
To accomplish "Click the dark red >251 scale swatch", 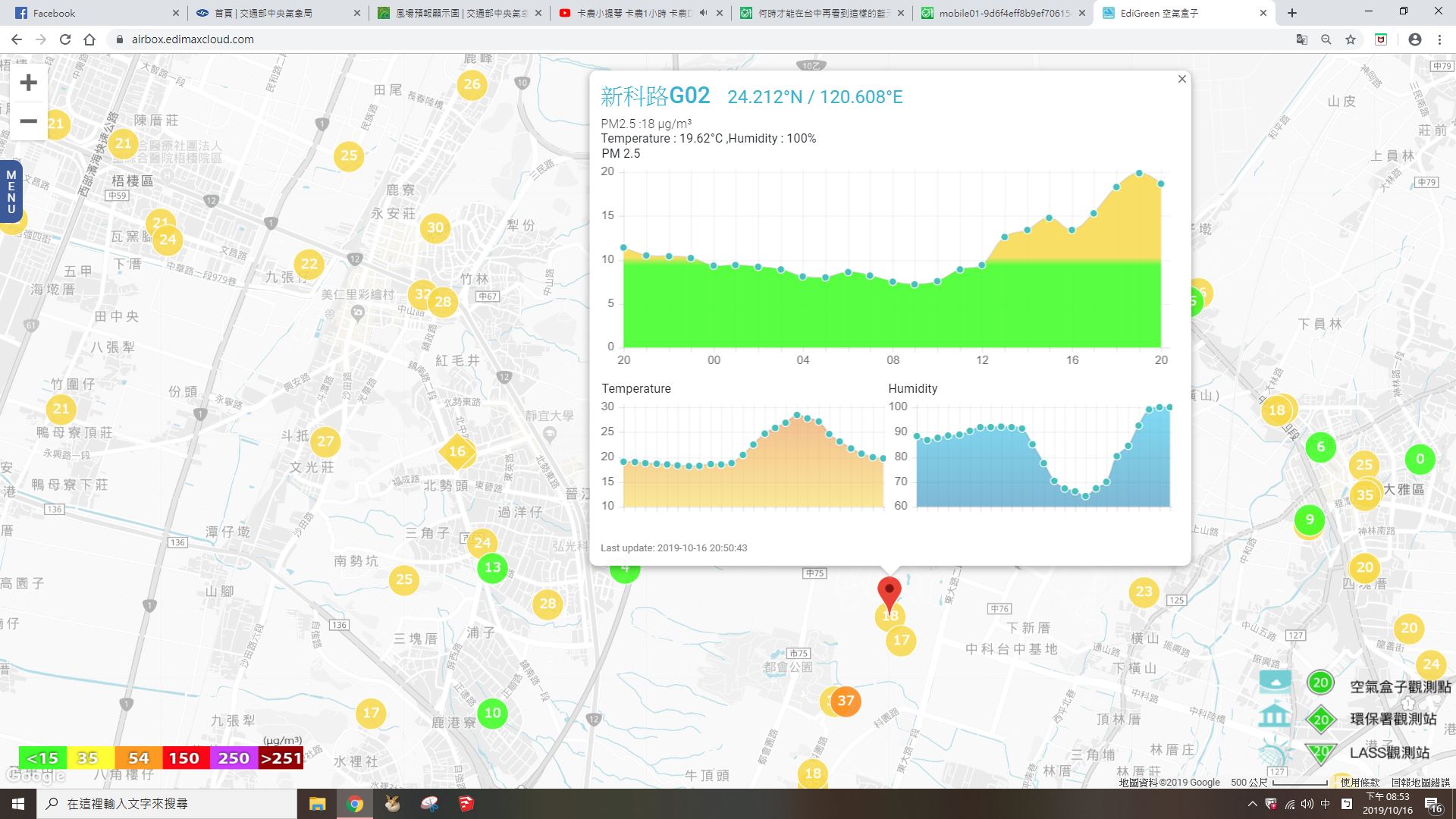I will [x=281, y=758].
